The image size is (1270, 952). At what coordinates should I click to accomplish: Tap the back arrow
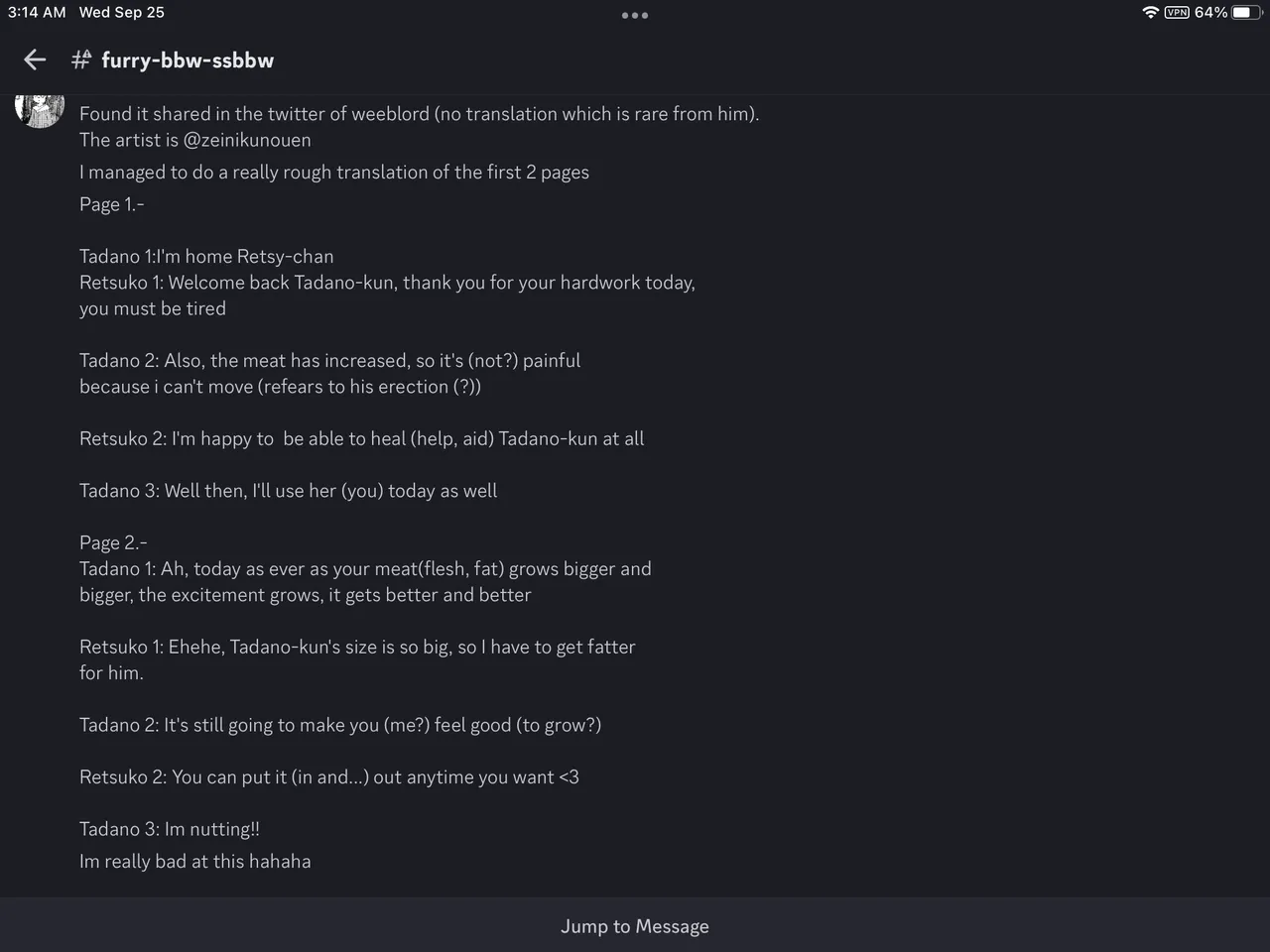pos(35,60)
